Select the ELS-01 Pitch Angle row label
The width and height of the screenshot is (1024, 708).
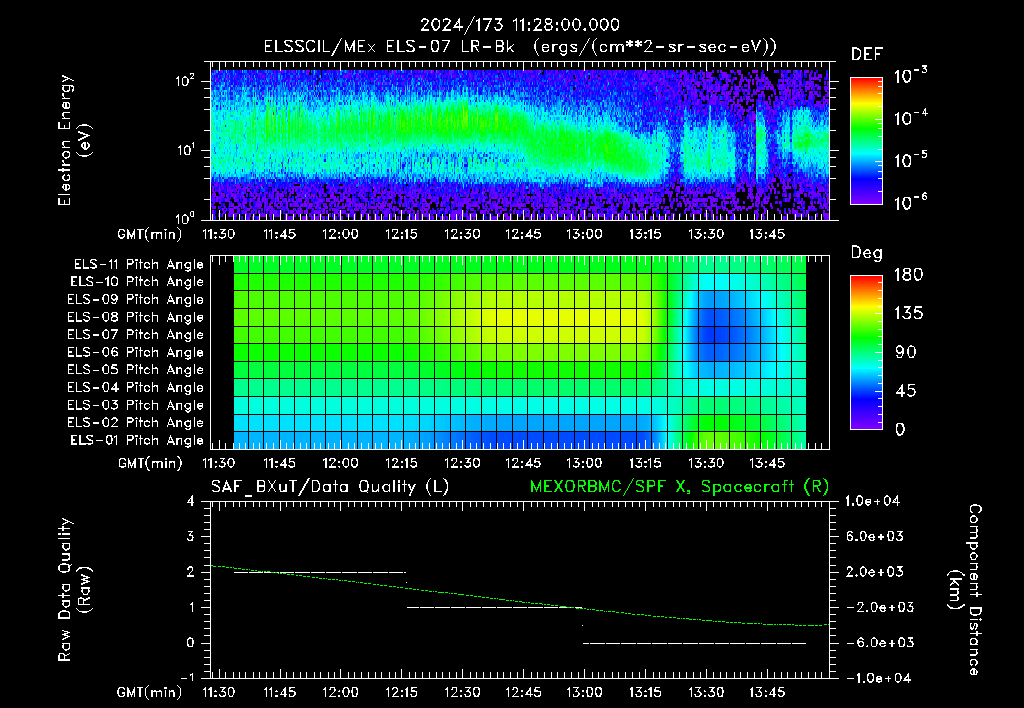click(x=137, y=440)
